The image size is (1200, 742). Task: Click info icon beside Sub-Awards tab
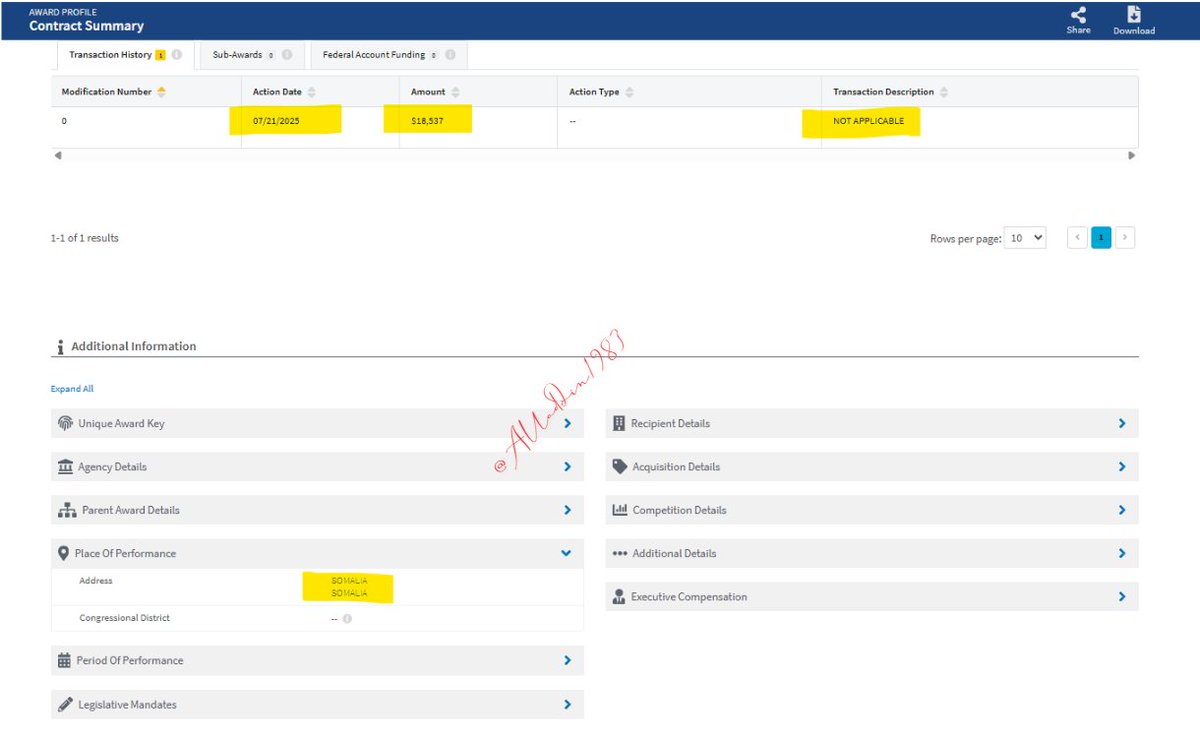pyautogui.click(x=287, y=55)
